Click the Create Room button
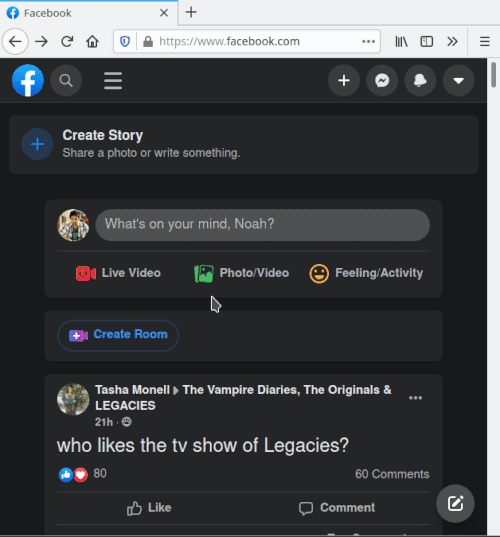 click(118, 335)
